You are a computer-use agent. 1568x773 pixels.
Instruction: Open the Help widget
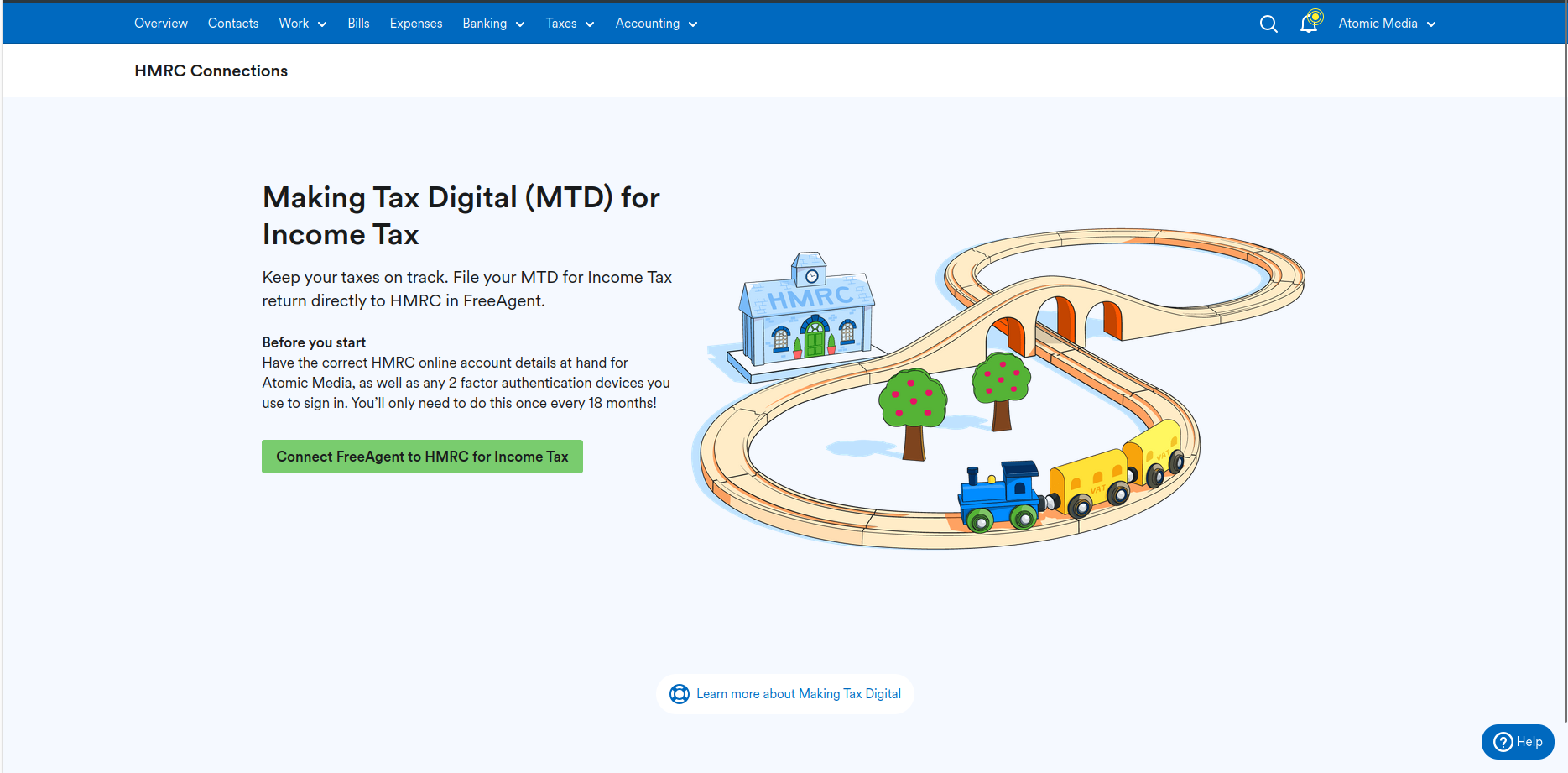point(1517,742)
